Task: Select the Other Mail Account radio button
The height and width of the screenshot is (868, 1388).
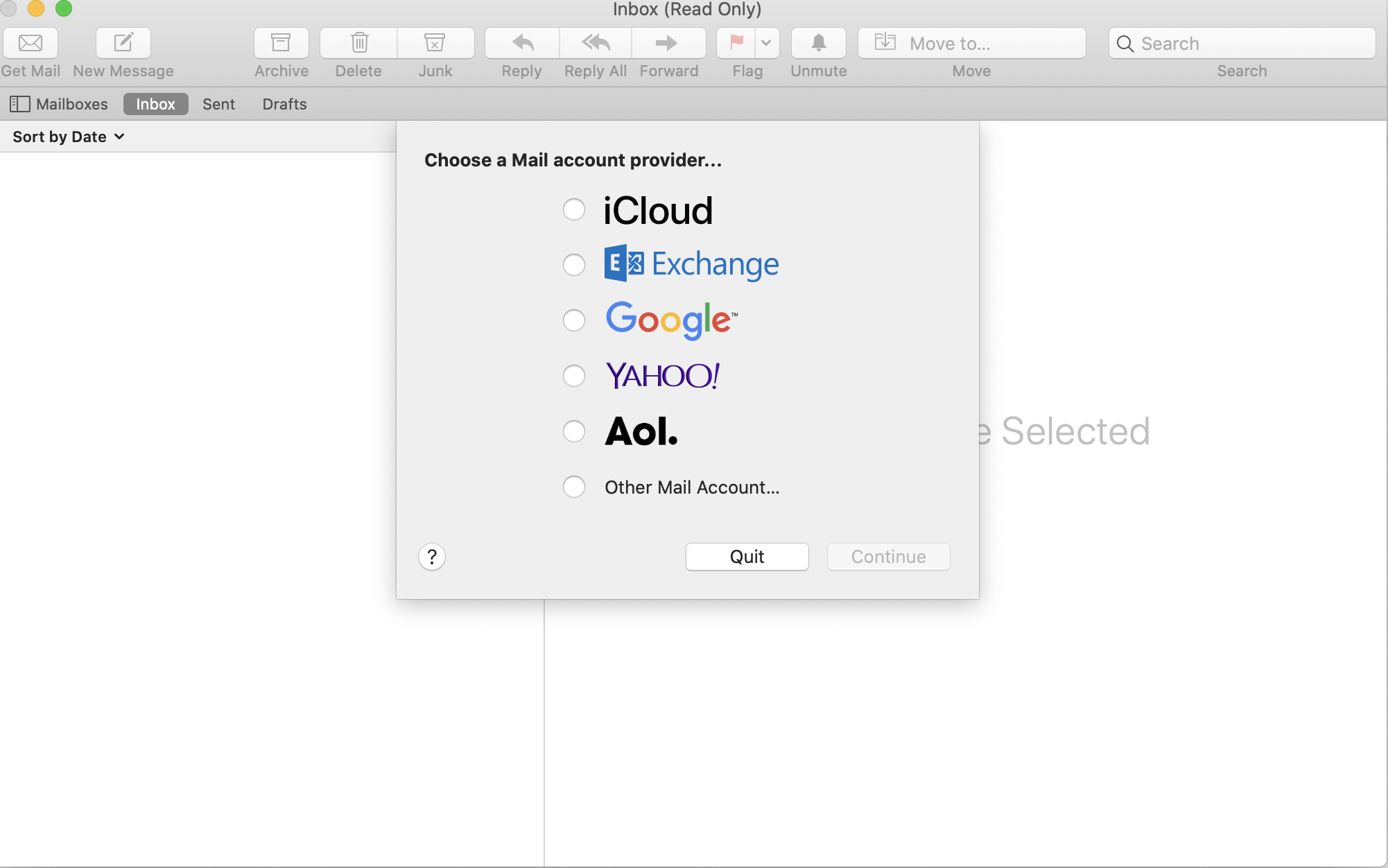Action: [x=574, y=487]
